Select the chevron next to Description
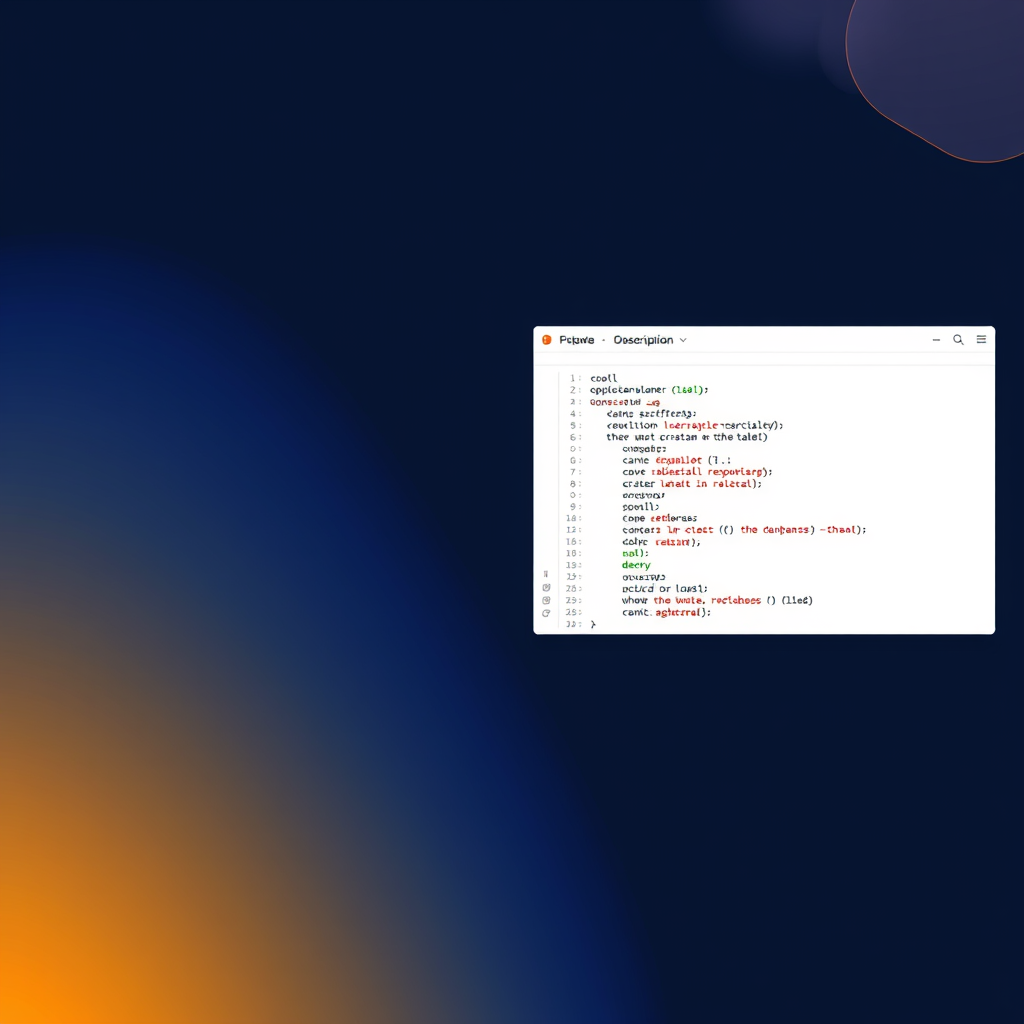The height and width of the screenshot is (1024, 1024). [683, 340]
